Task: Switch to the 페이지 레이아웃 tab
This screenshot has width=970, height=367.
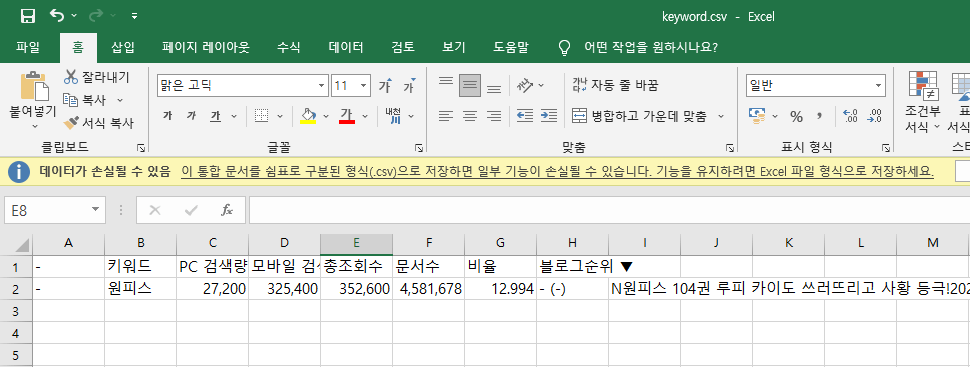Action: [x=206, y=48]
